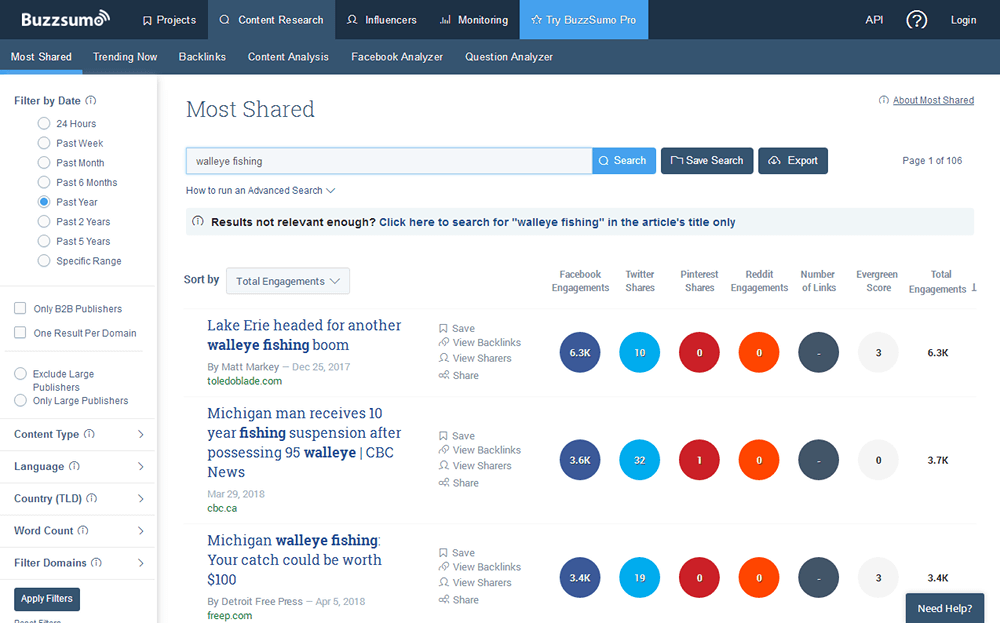Click the Save Search button
This screenshot has width=1000, height=623.
point(707,161)
